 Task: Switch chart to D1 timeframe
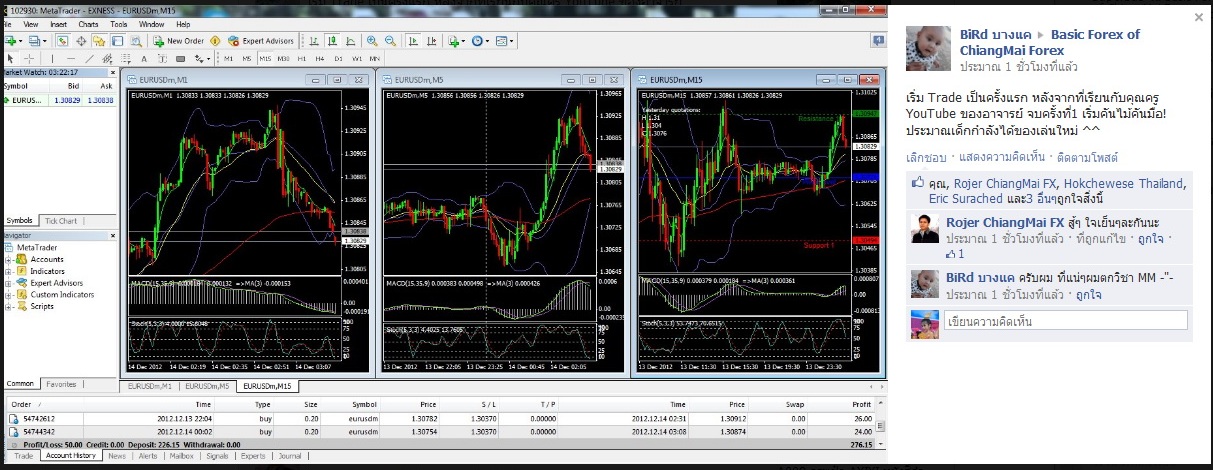coord(338,59)
